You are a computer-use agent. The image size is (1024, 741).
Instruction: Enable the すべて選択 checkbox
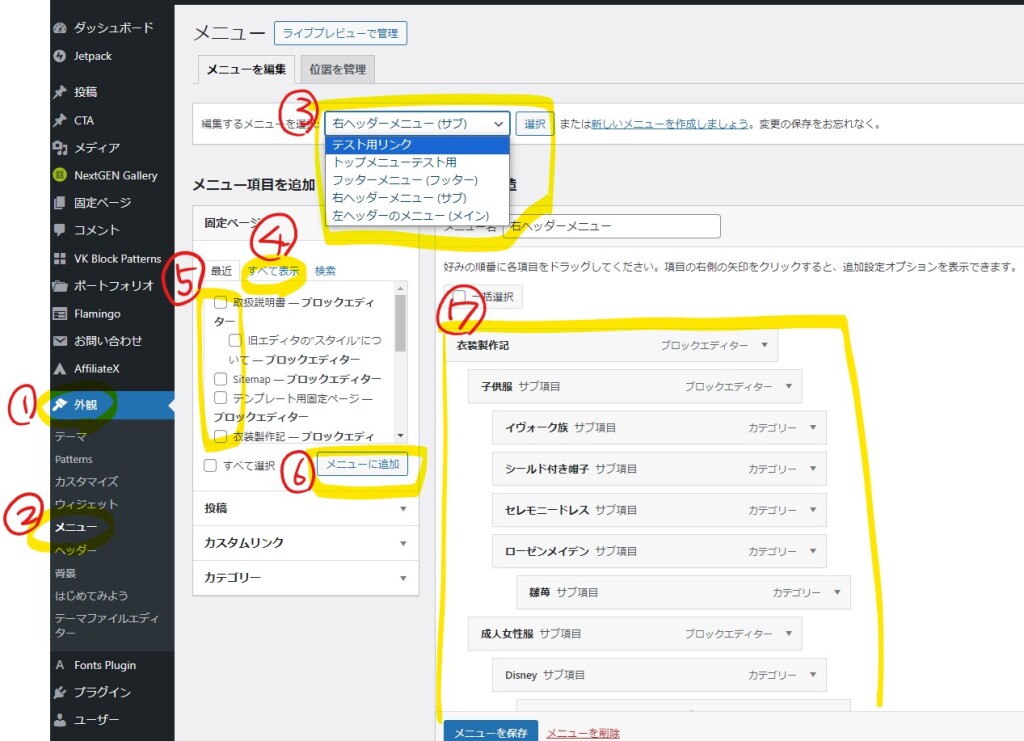(210, 466)
